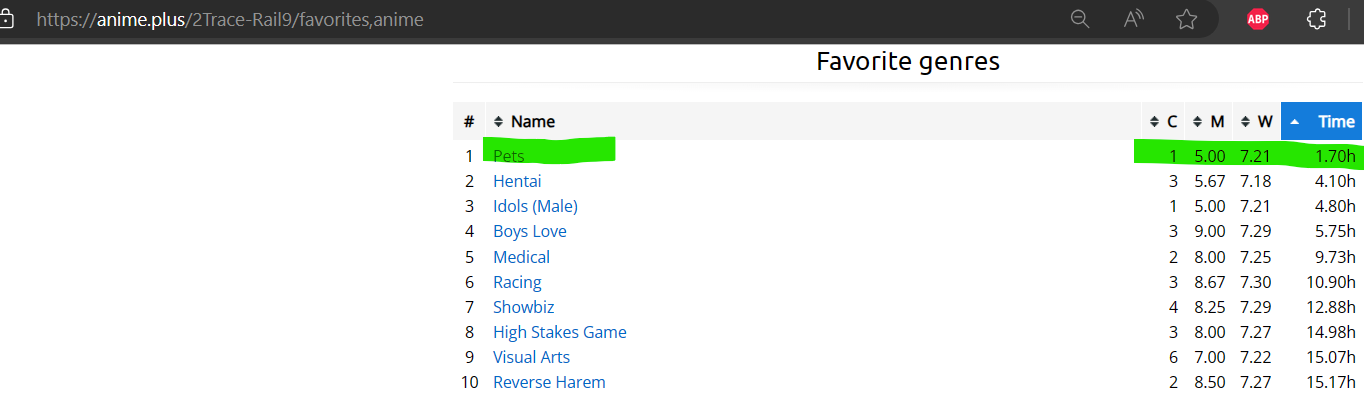Open the High Stakes Game link
Screen dimensions: 1369x395
(x=560, y=332)
